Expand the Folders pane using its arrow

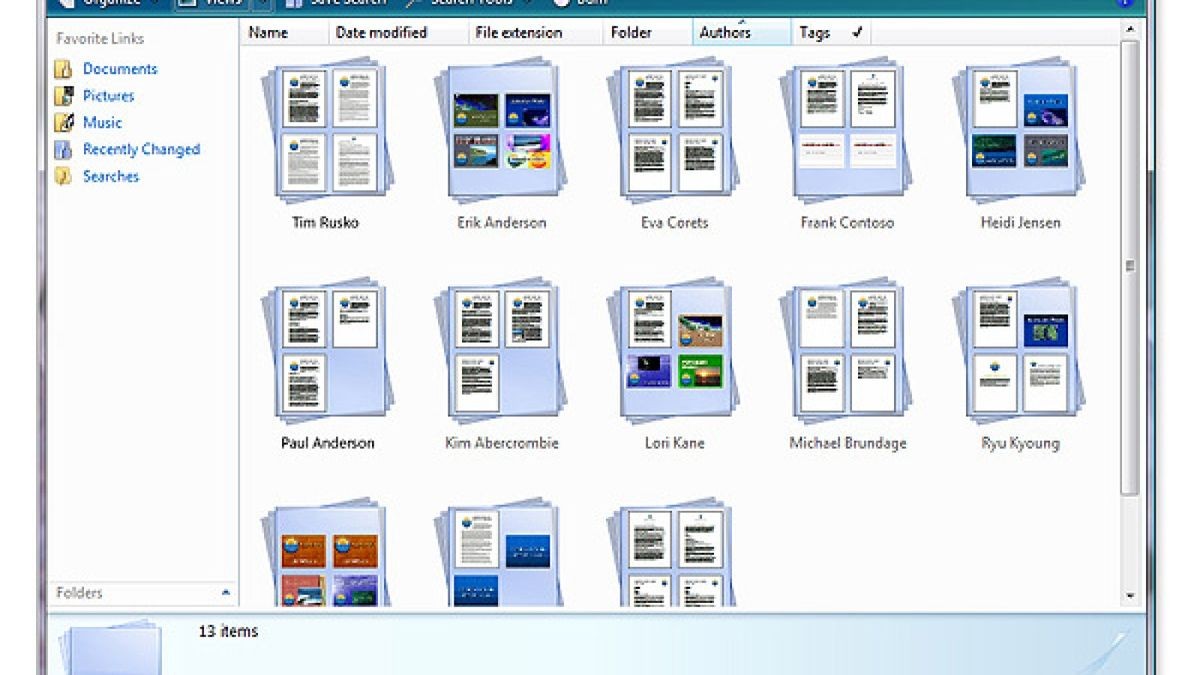pyautogui.click(x=225, y=593)
